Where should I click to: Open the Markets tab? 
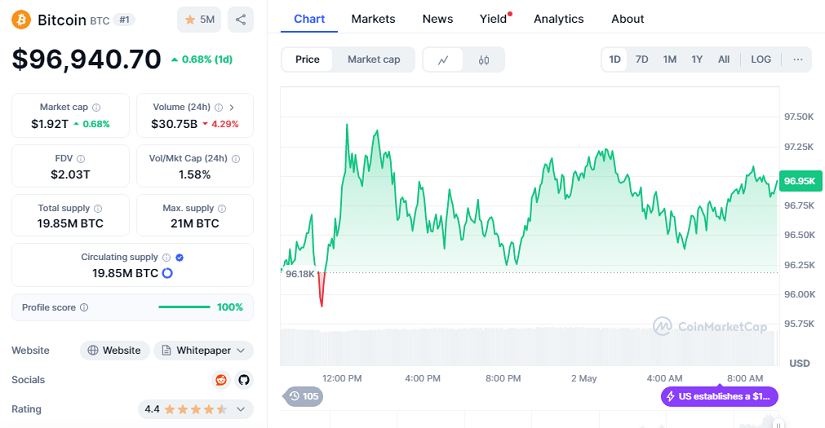click(373, 19)
